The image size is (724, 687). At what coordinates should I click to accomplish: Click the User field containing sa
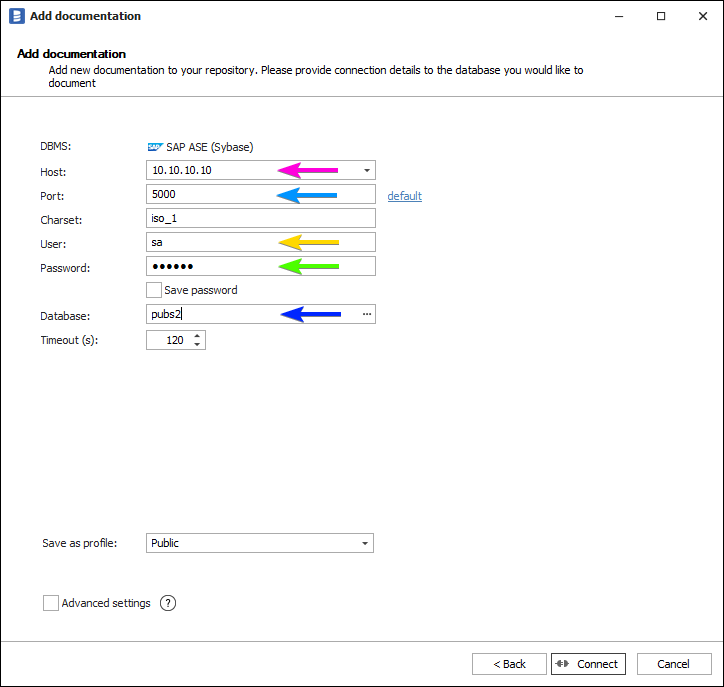click(210, 242)
